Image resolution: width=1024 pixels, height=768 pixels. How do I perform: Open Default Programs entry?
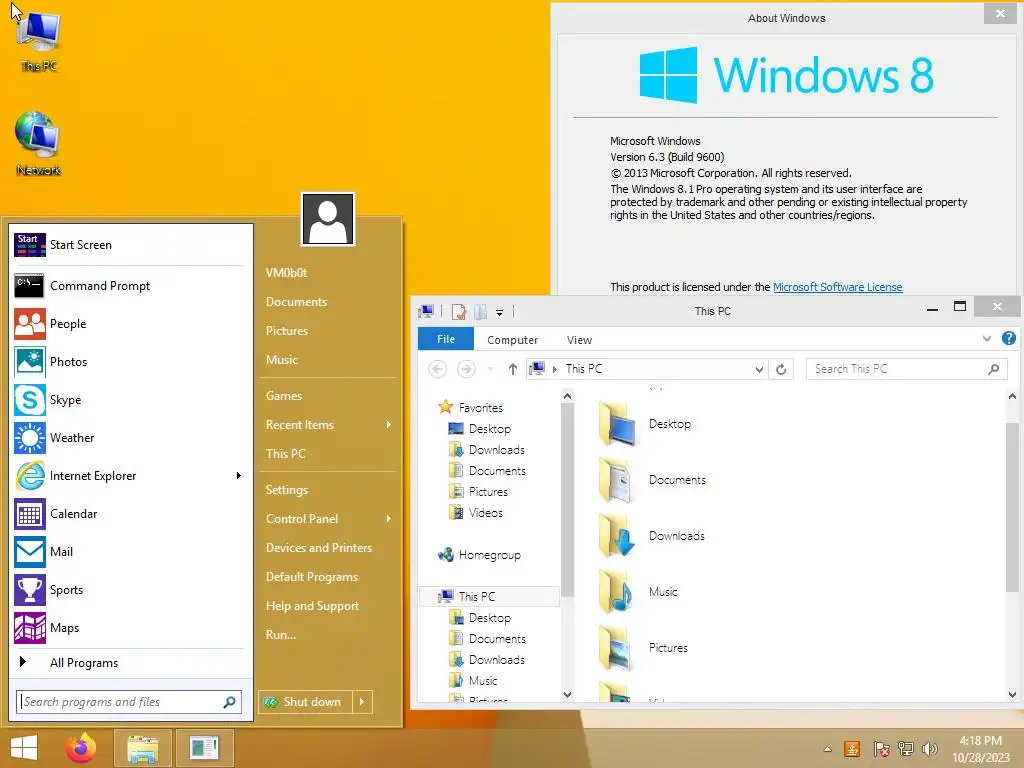[312, 577]
